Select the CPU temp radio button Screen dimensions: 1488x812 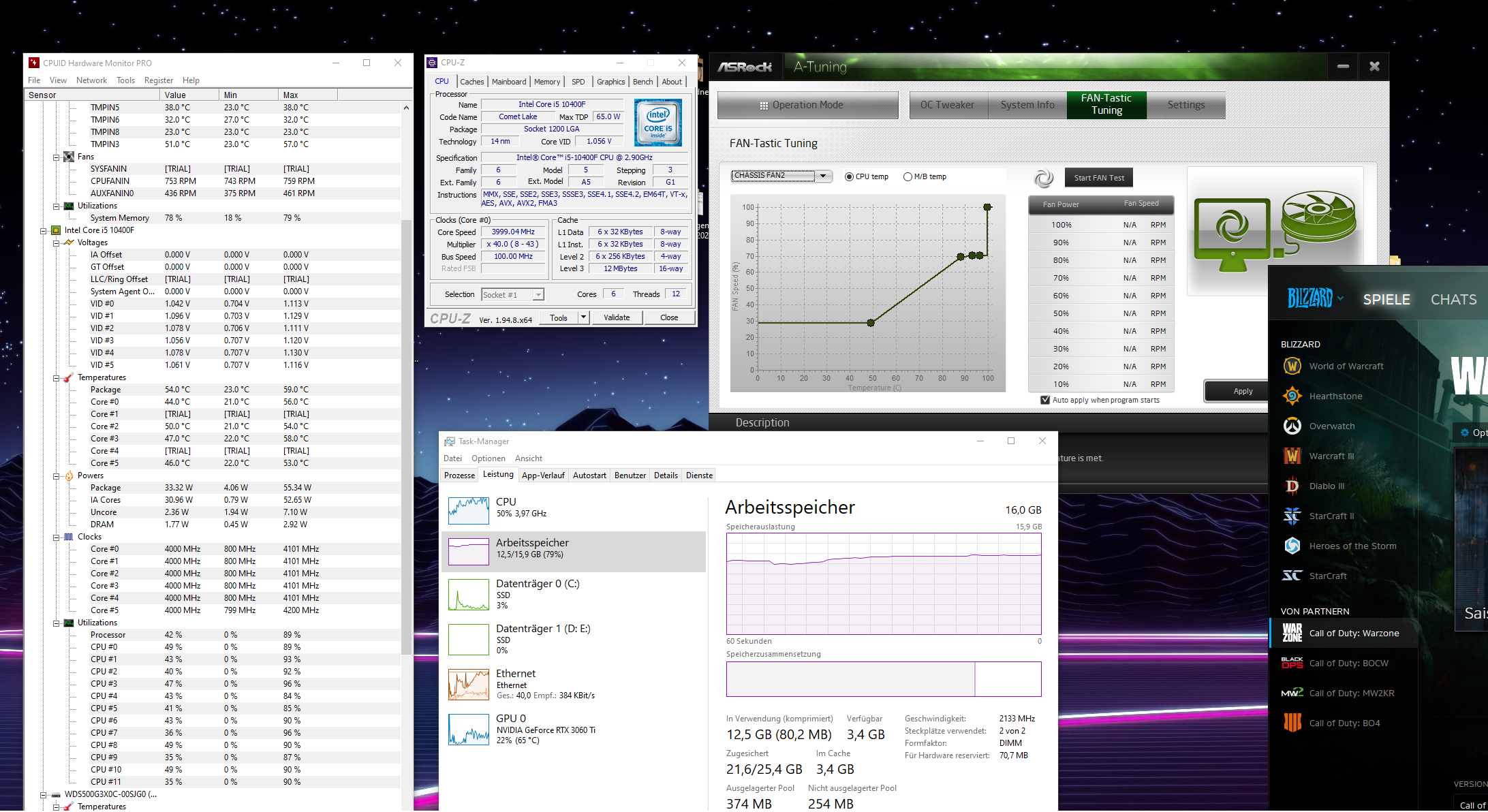[849, 177]
